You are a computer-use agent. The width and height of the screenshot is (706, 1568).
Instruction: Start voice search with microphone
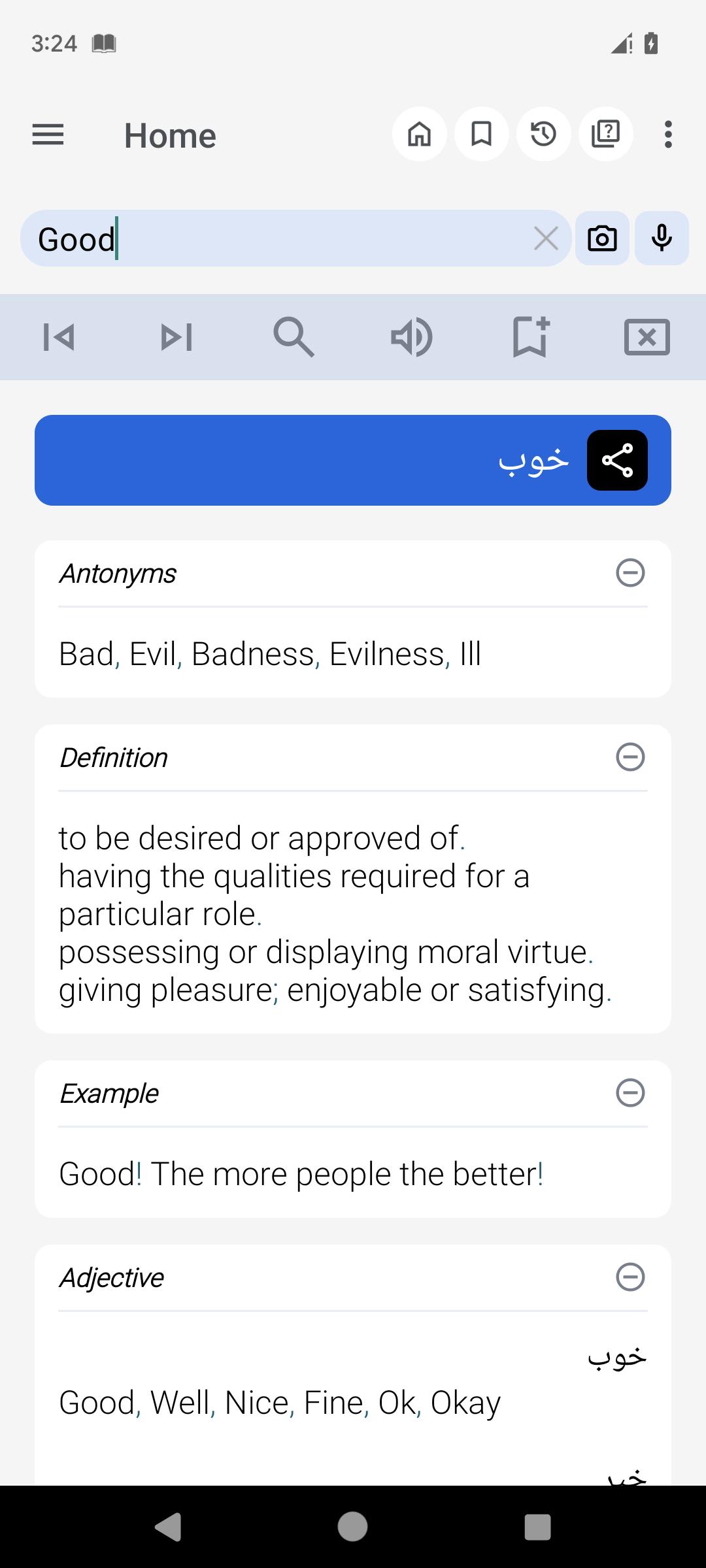[662, 238]
